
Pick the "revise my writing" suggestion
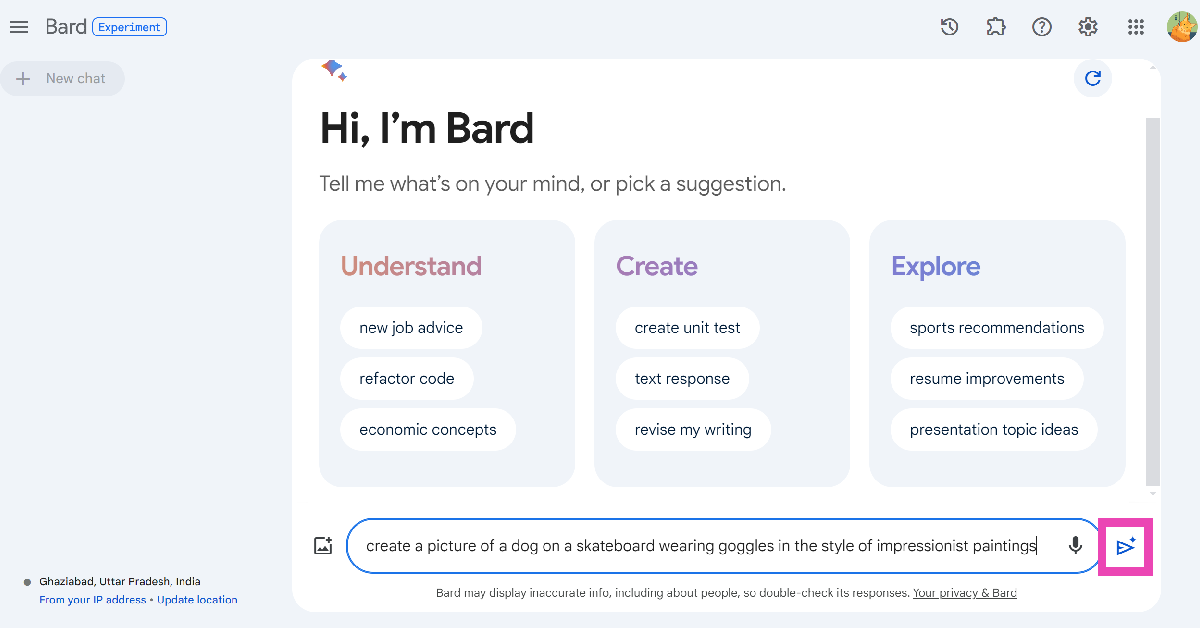[x=693, y=430]
